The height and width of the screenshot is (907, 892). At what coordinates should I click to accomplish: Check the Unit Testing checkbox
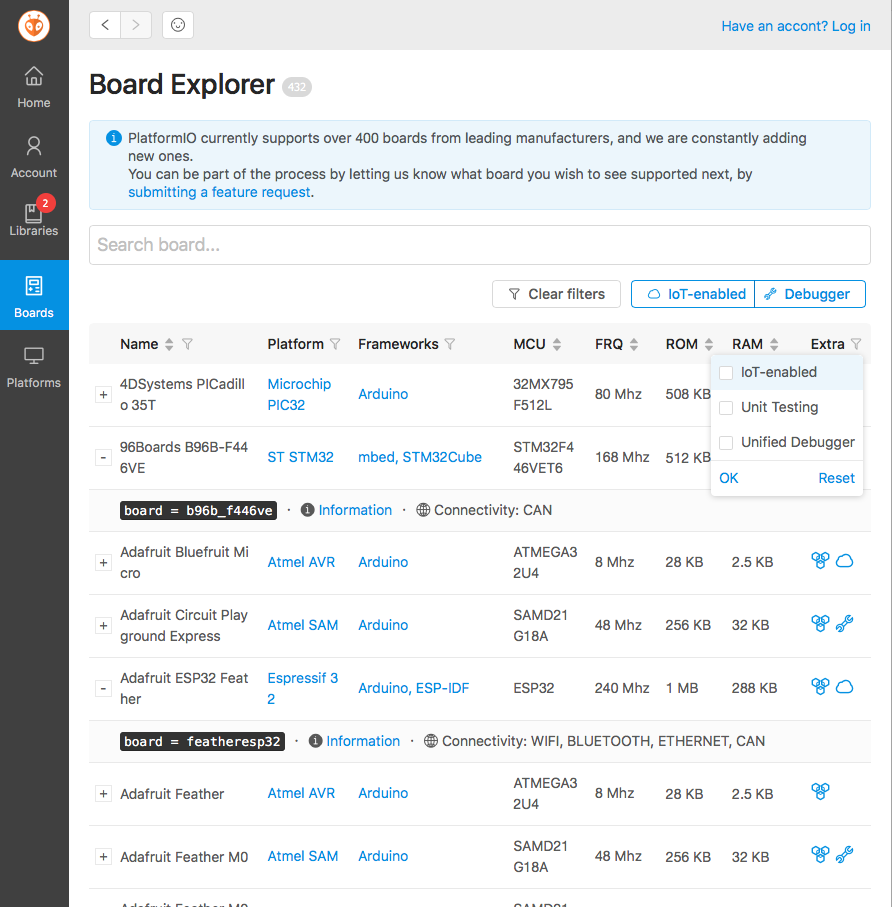(x=726, y=408)
